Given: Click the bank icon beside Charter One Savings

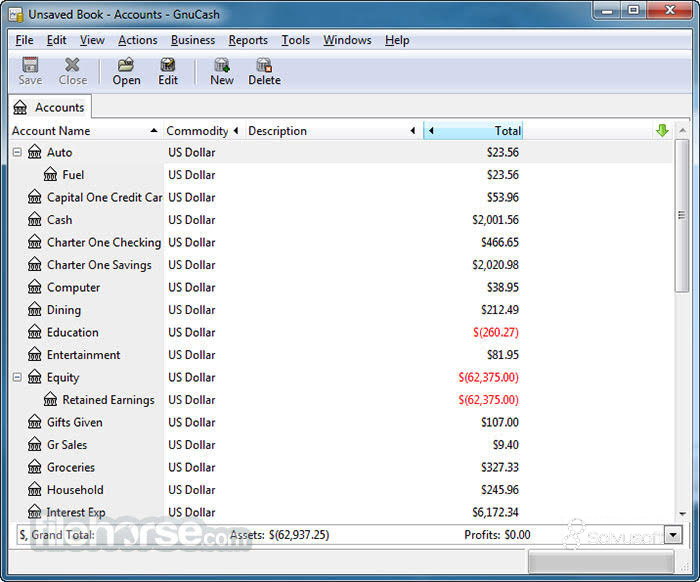Looking at the screenshot, I should point(34,264).
